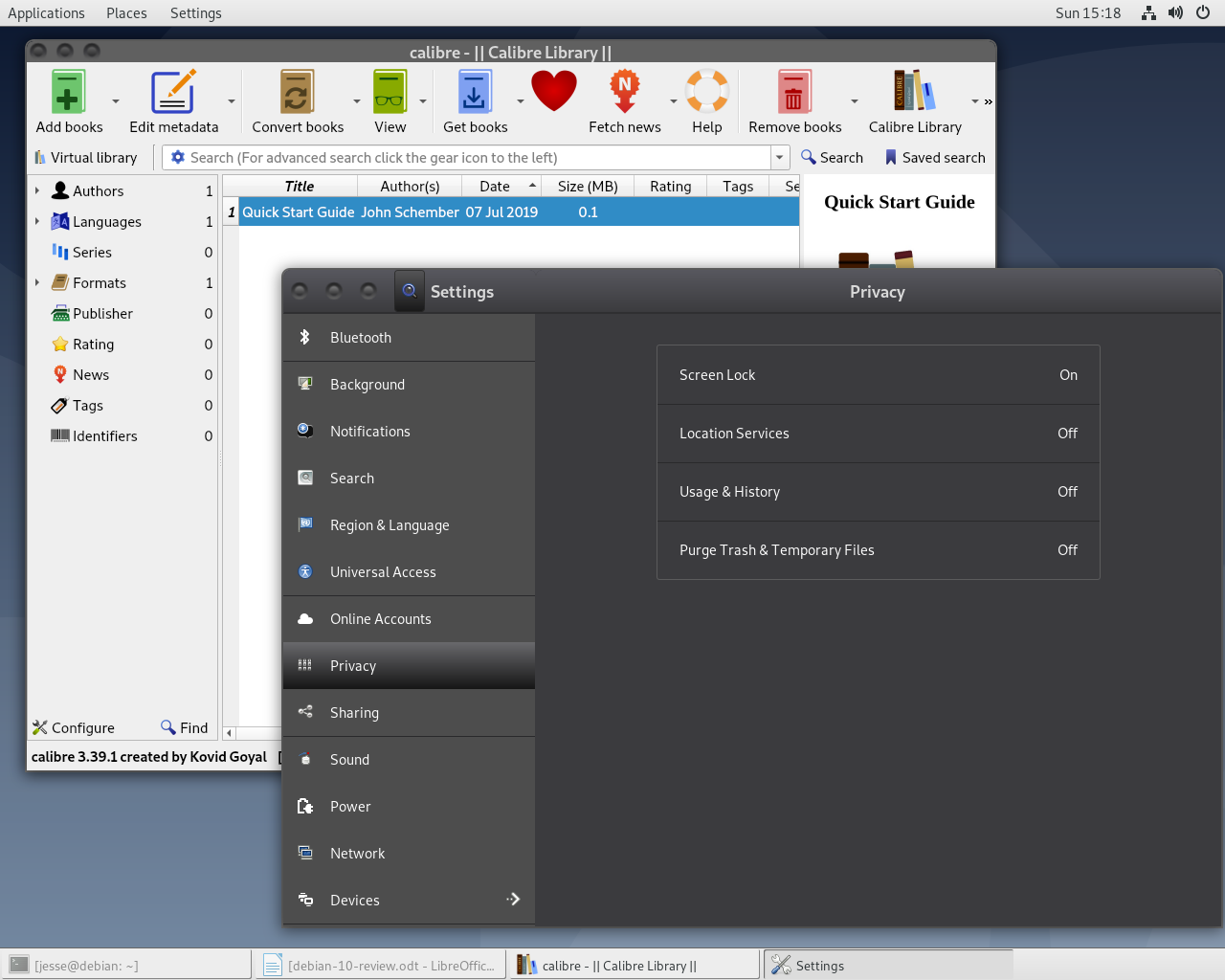Open the Places menu
The width and height of the screenshot is (1225, 980).
click(x=126, y=12)
